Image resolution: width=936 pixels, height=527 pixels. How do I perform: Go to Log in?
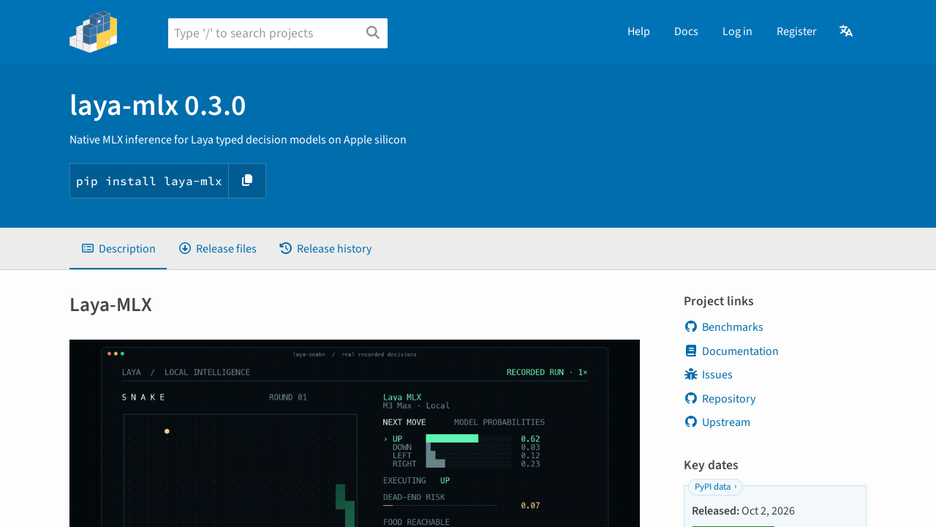(x=737, y=31)
